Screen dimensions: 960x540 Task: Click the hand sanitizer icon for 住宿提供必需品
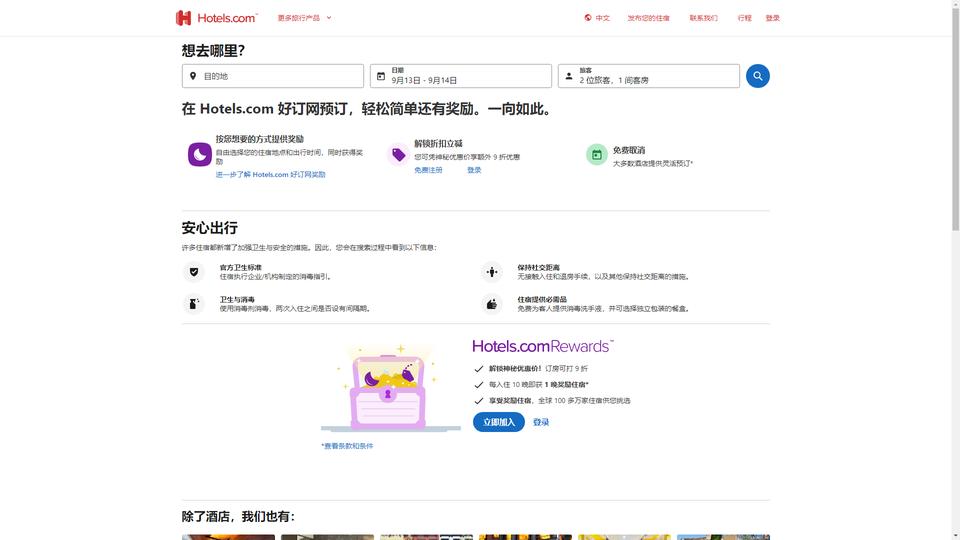point(492,304)
